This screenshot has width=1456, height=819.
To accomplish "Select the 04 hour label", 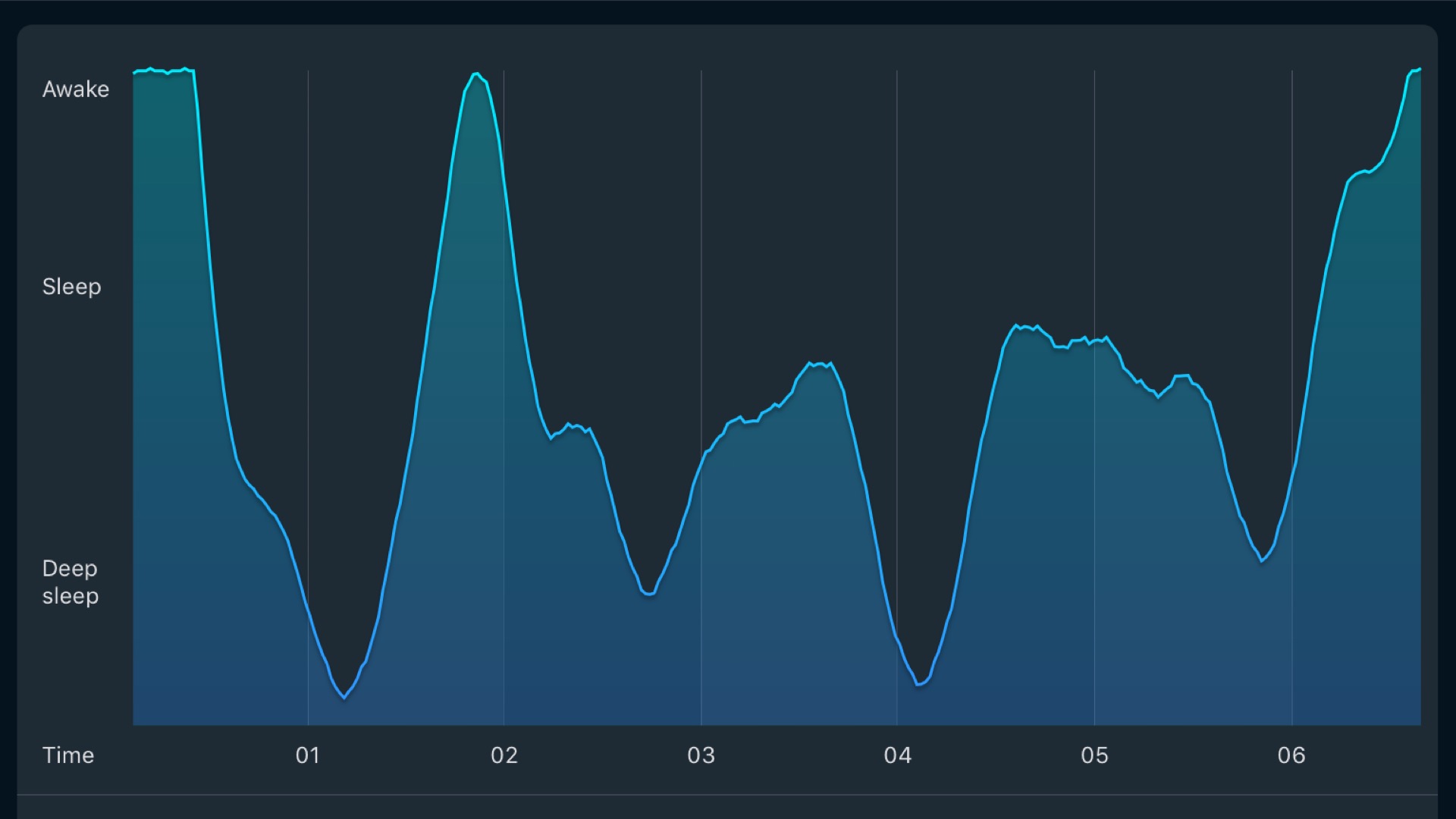I will 898,755.
